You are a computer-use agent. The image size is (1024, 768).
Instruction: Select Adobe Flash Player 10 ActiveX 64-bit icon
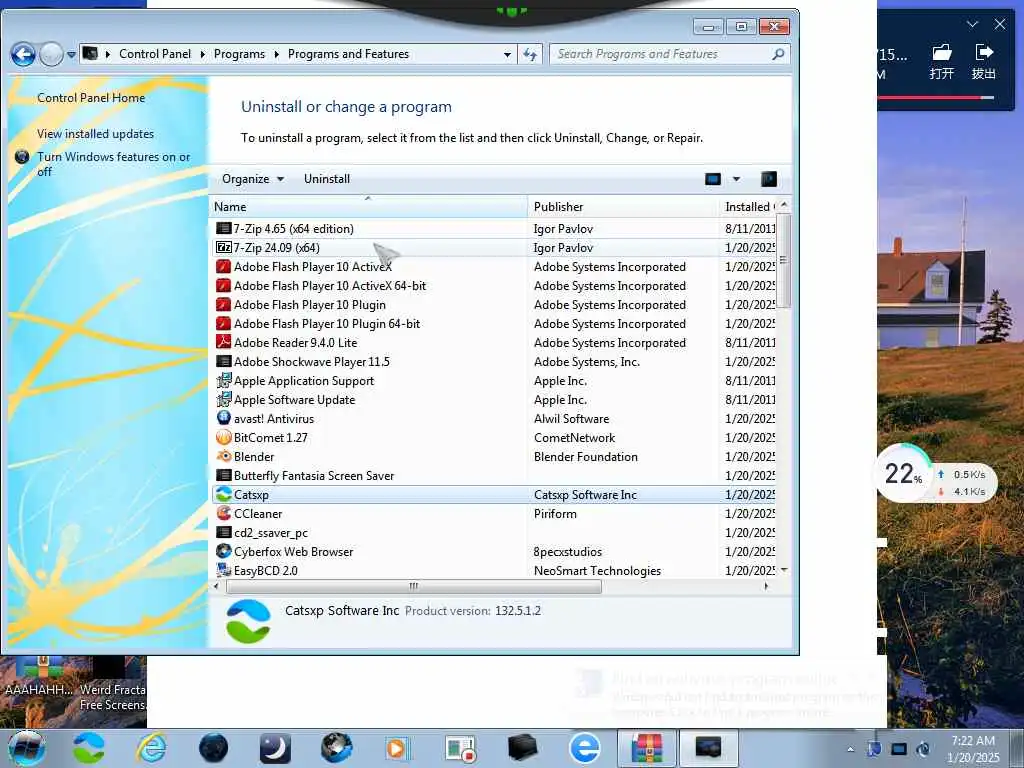223,285
